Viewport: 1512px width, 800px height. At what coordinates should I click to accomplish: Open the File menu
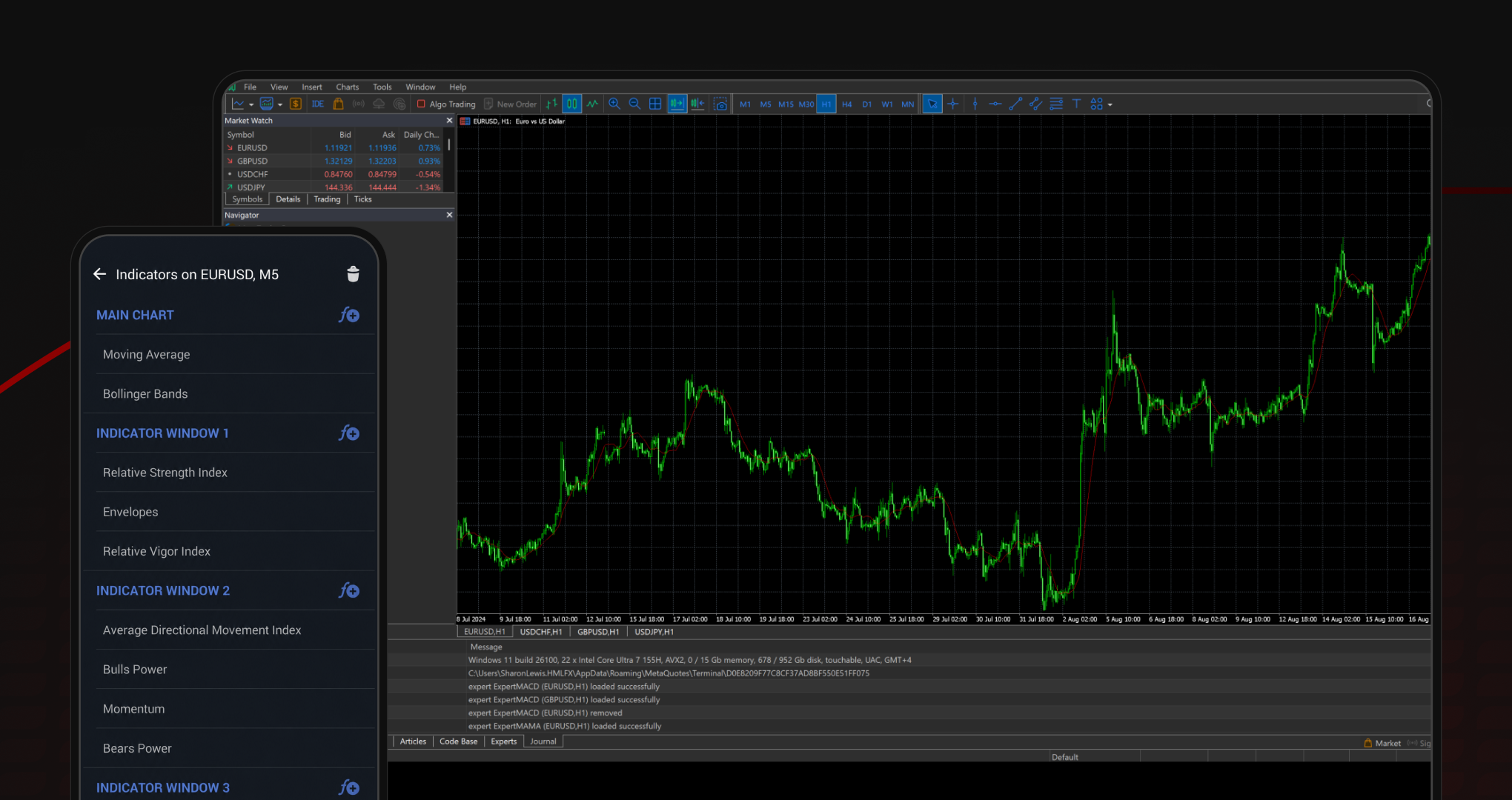[x=250, y=87]
